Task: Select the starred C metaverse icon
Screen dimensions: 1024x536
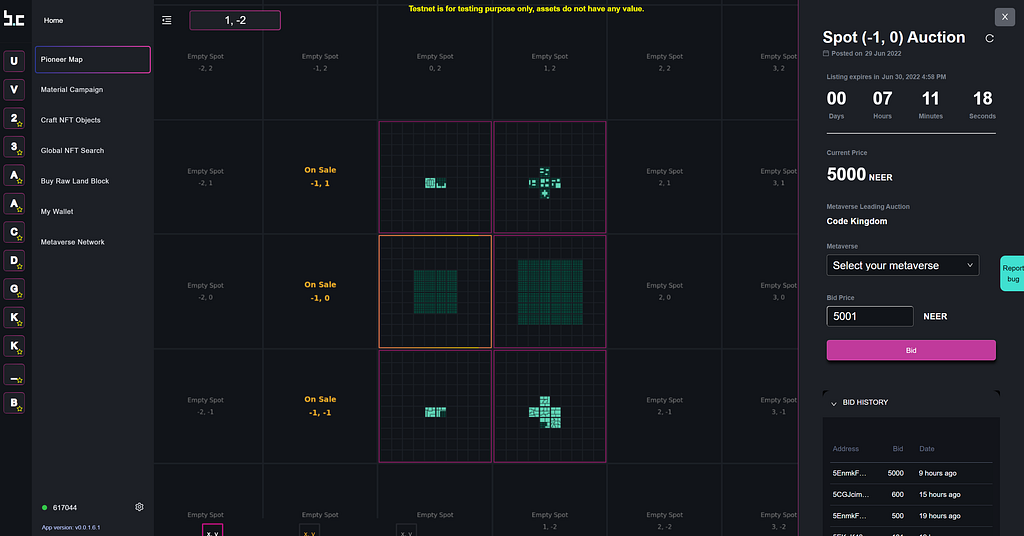Action: pos(14,232)
